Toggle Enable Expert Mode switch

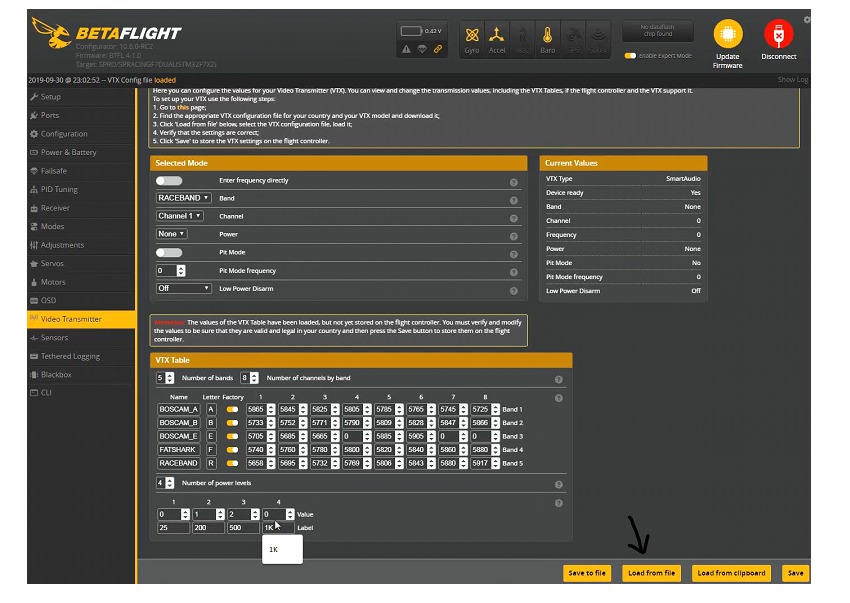[630, 56]
